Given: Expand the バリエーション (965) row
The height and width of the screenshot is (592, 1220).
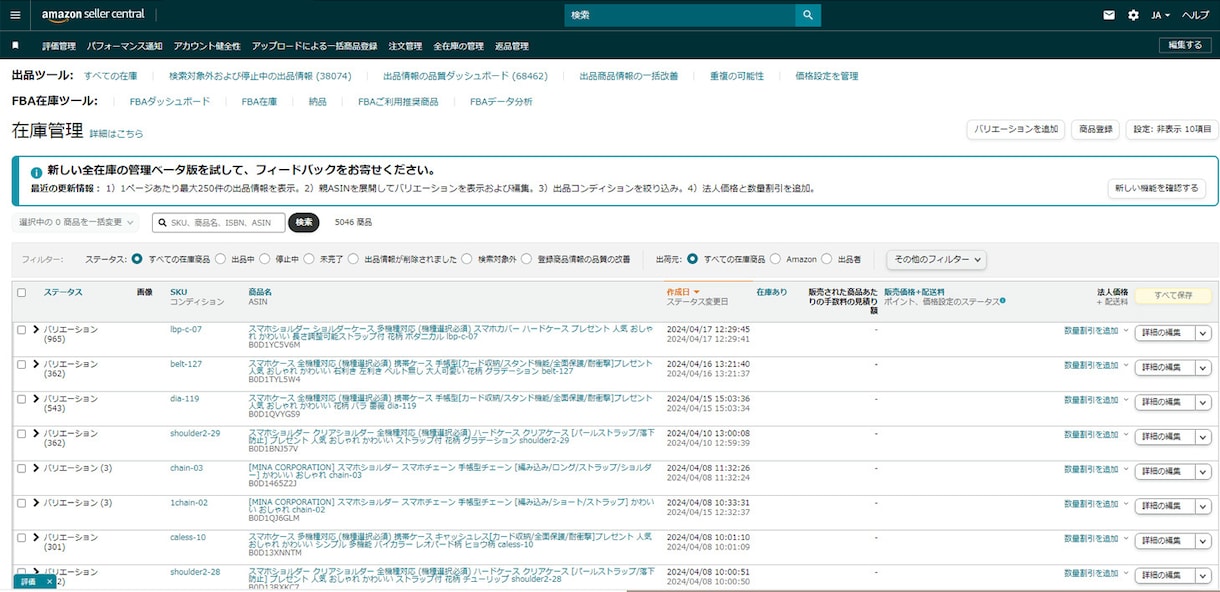Looking at the screenshot, I should 37,329.
